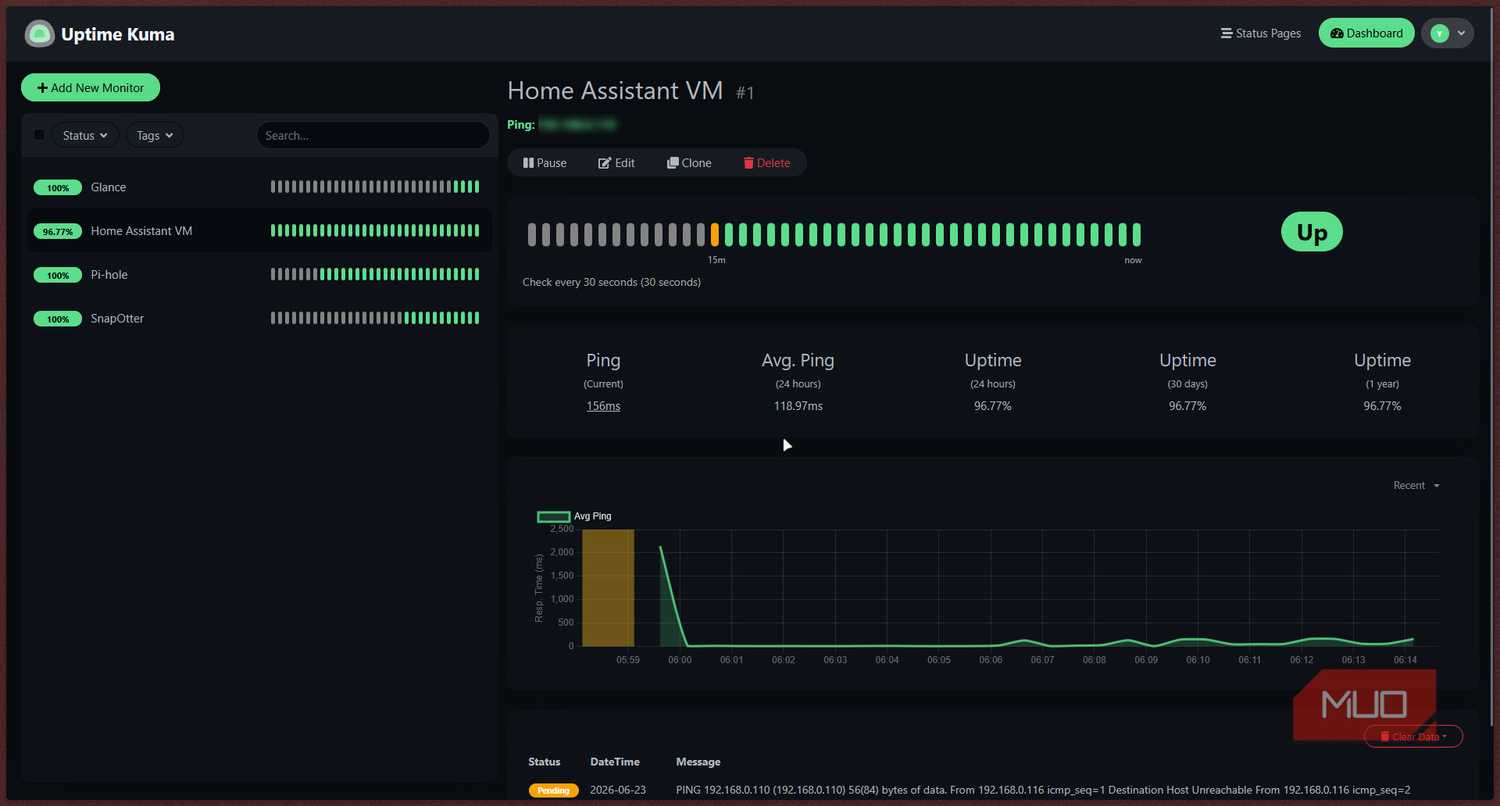Click the Glance 100% uptime badge
Viewport: 1500px width, 806px height.
pos(58,188)
